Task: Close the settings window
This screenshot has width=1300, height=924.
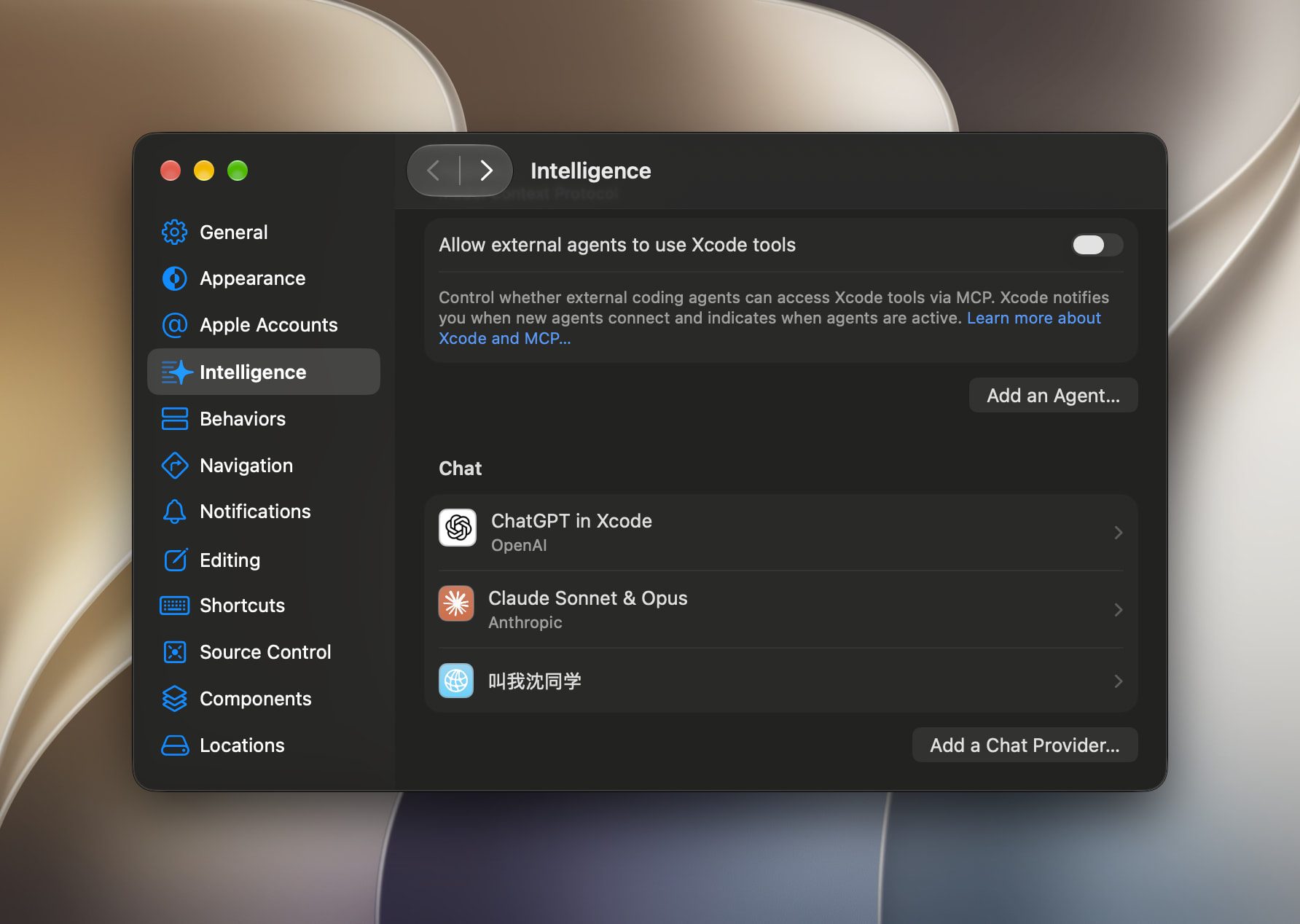Action: tap(171, 171)
